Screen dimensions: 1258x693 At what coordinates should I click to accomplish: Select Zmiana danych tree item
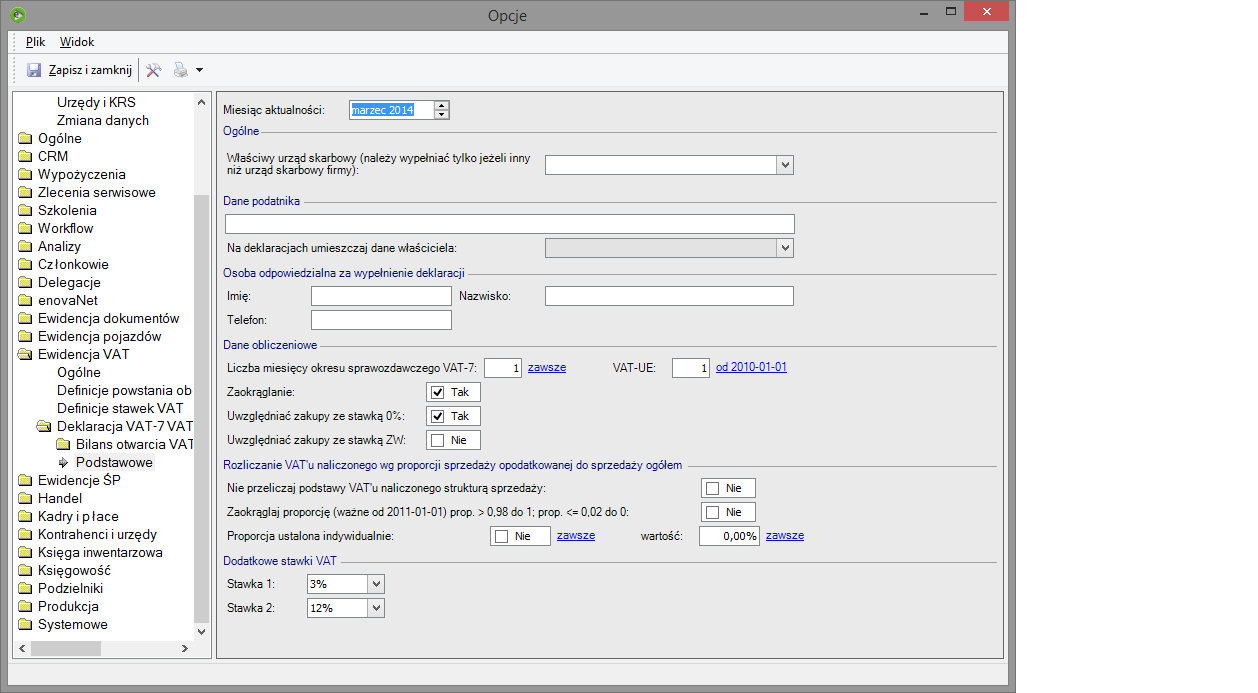click(103, 121)
